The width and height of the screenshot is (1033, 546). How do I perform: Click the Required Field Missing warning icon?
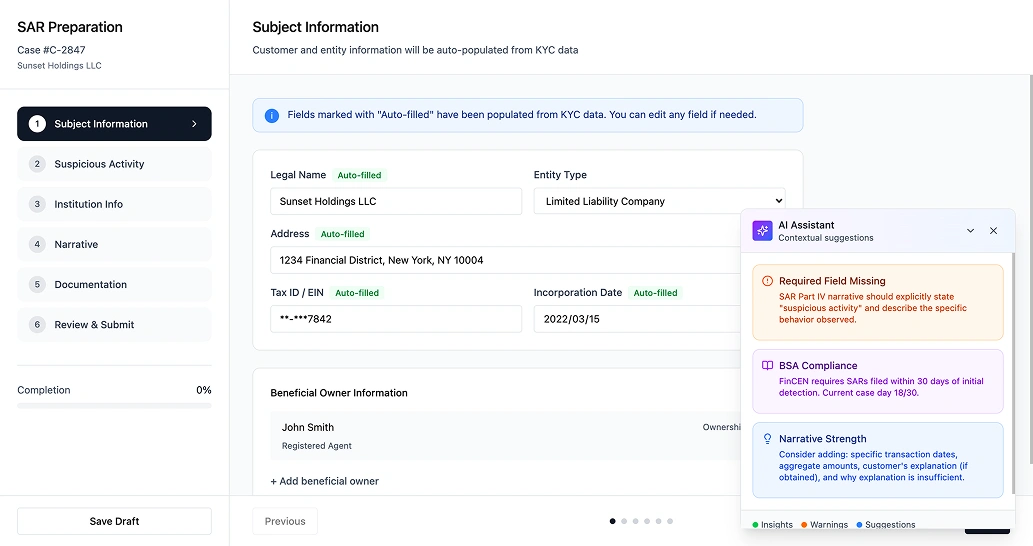click(767, 281)
